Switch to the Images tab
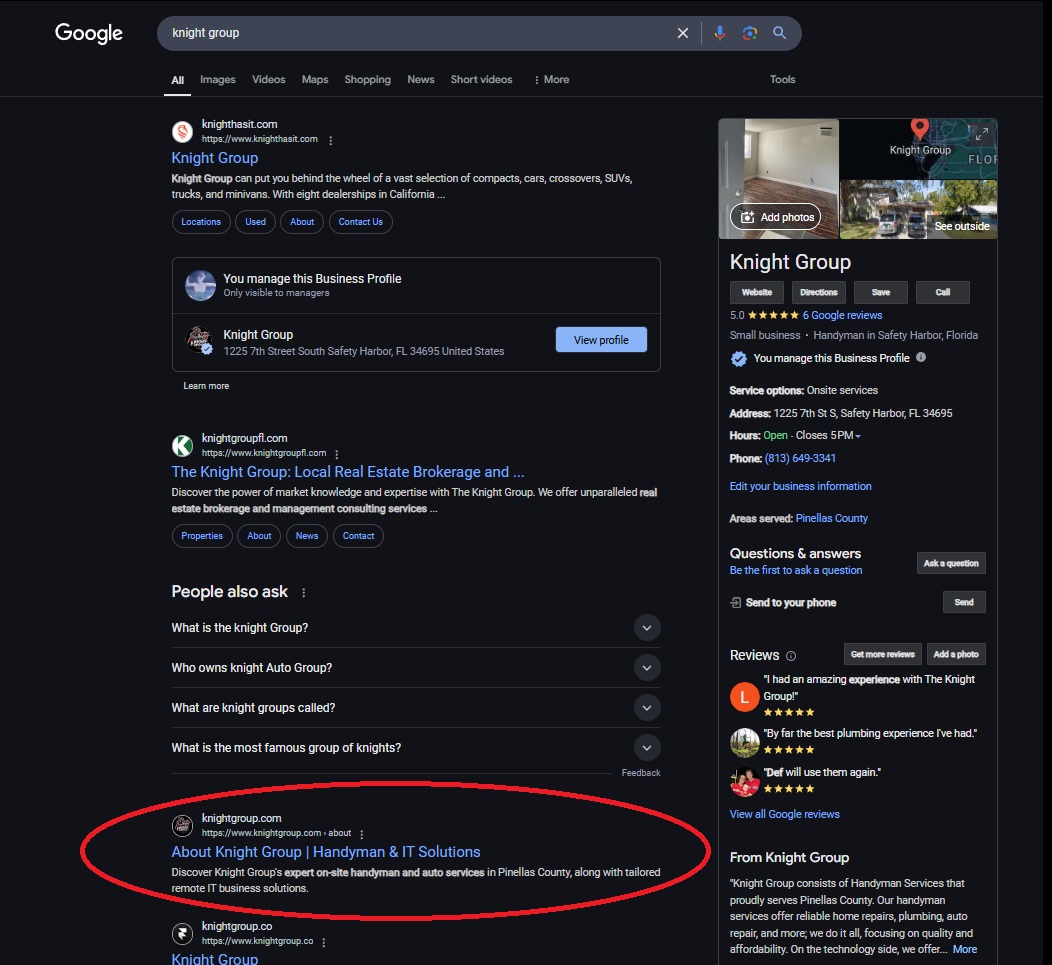 pos(218,79)
